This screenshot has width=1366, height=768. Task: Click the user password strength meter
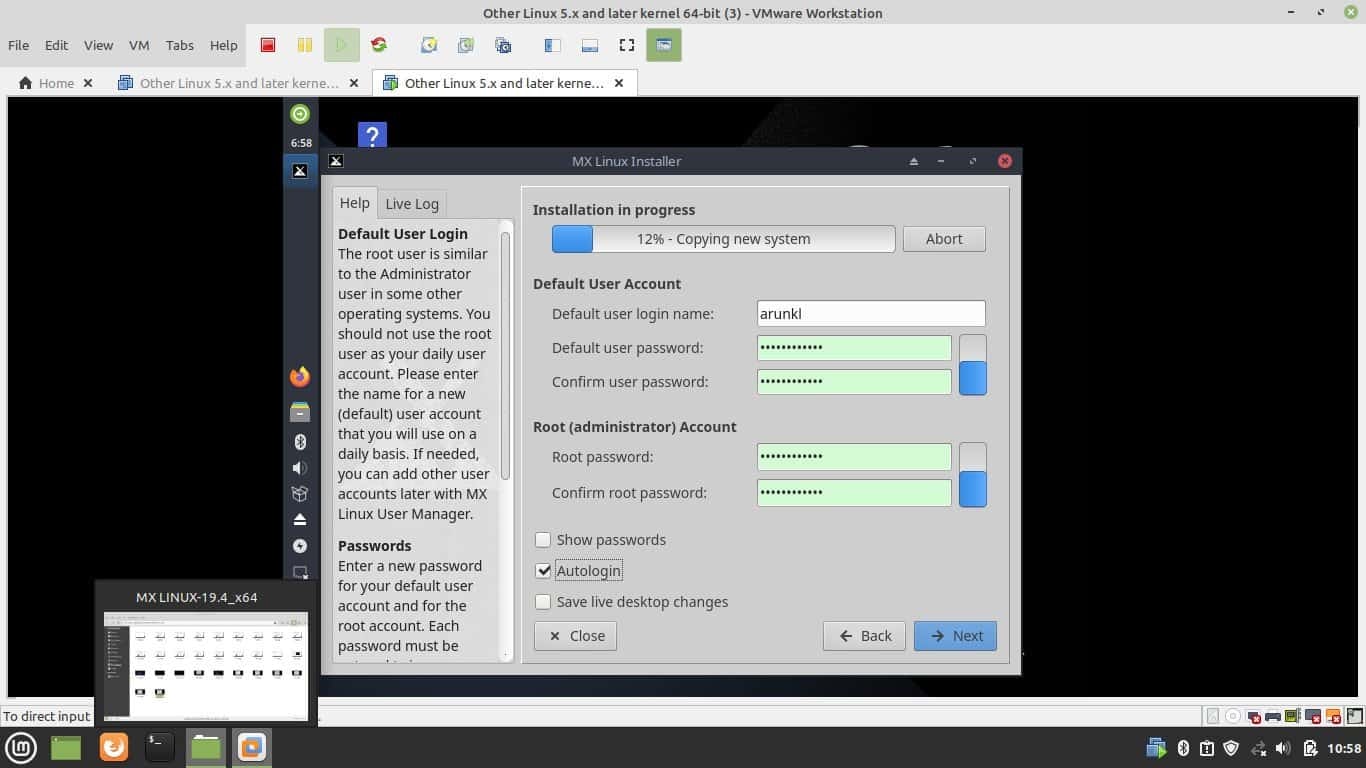click(x=973, y=365)
